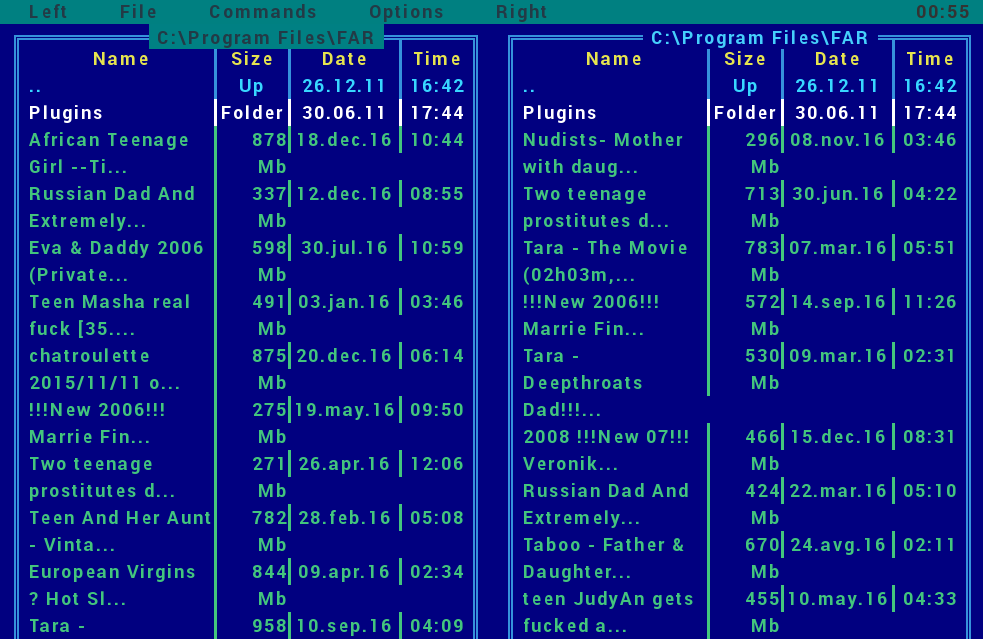Open the Left menu
This screenshot has height=639, width=983.
[x=48, y=12]
